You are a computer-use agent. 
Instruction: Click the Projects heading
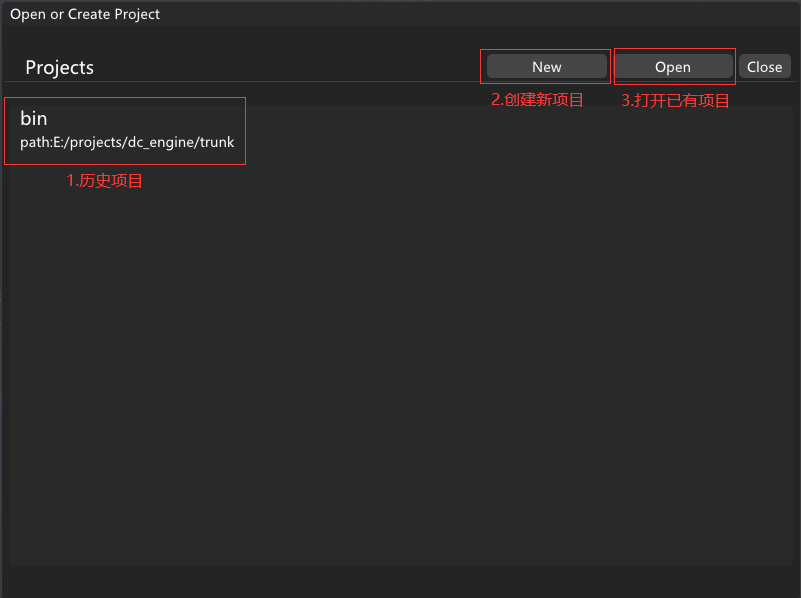pos(60,68)
